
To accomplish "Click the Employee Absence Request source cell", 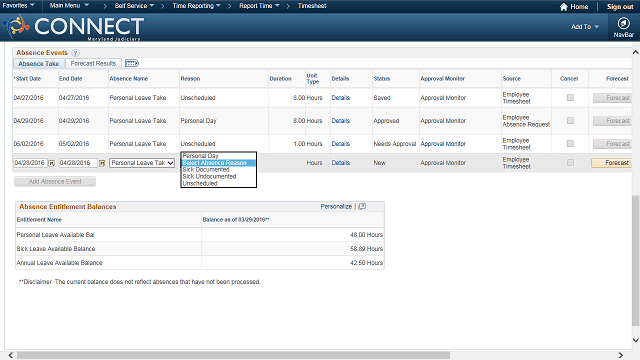I will pos(526,121).
